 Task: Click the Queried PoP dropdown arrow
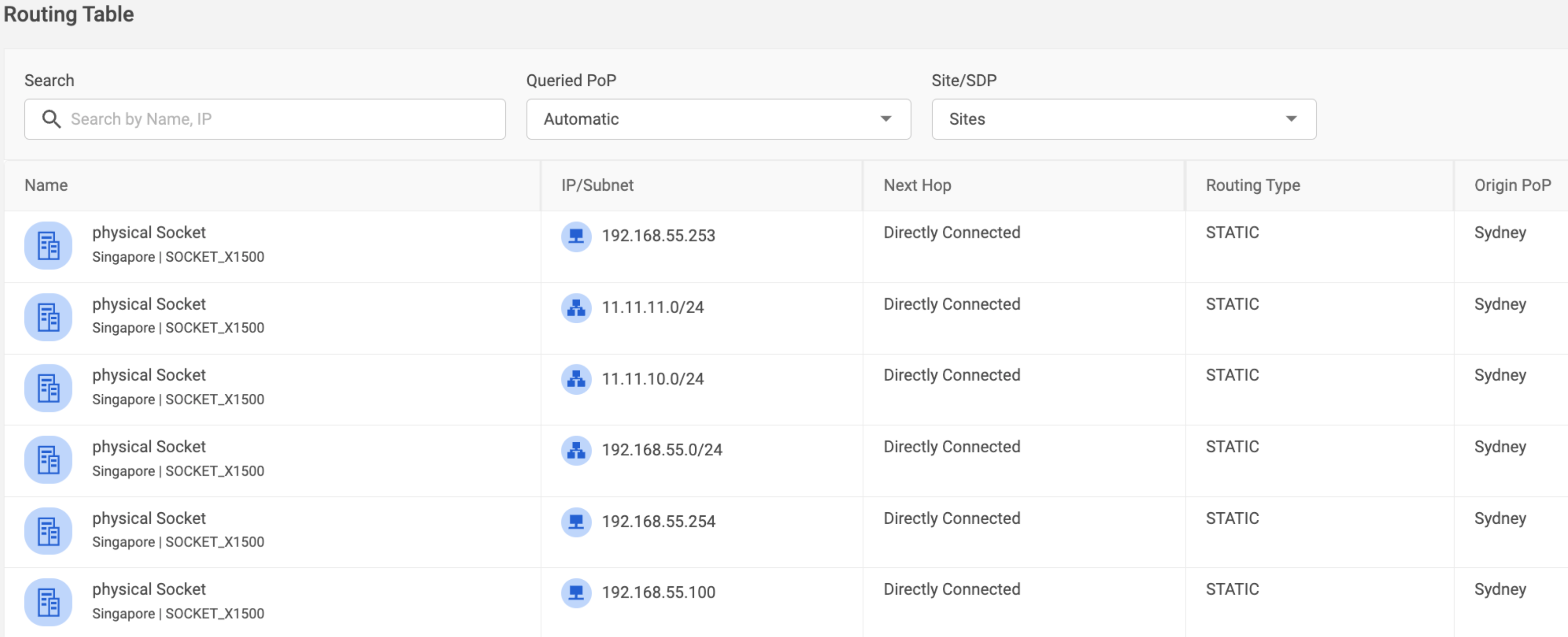[x=885, y=119]
